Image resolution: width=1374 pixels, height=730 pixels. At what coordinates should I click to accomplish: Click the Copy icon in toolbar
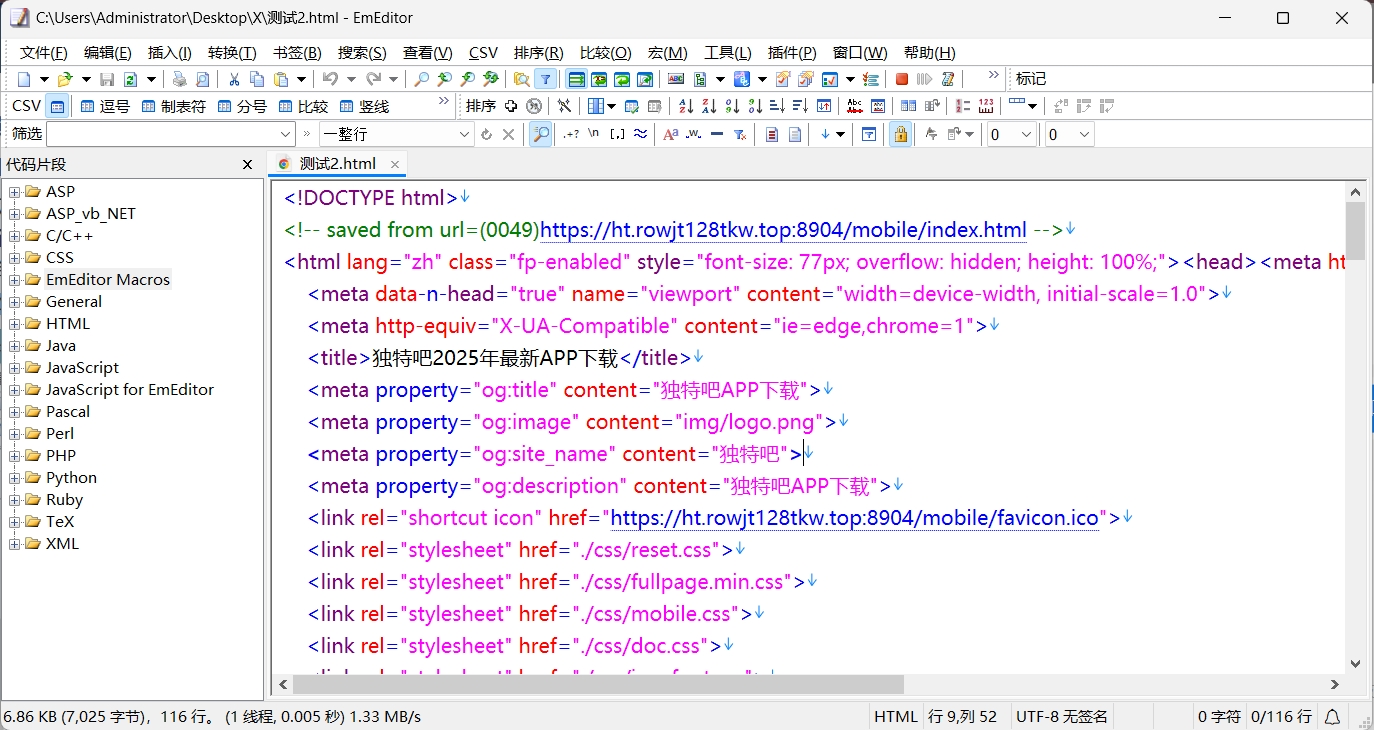click(257, 79)
